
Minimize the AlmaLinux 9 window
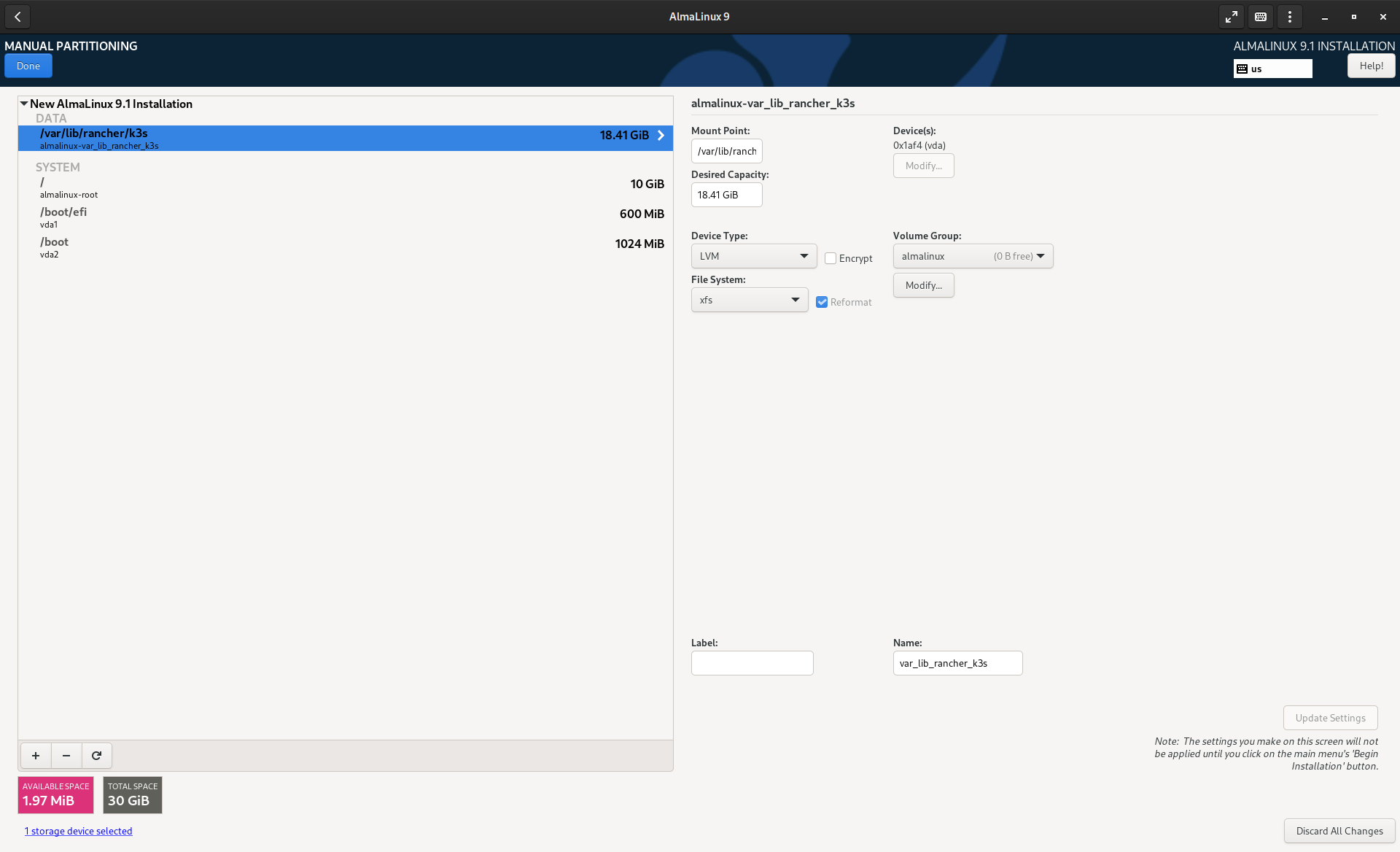pyautogui.click(x=1325, y=16)
